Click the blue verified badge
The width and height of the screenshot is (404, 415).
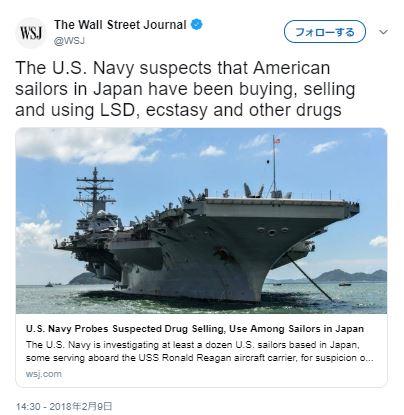pos(197,24)
